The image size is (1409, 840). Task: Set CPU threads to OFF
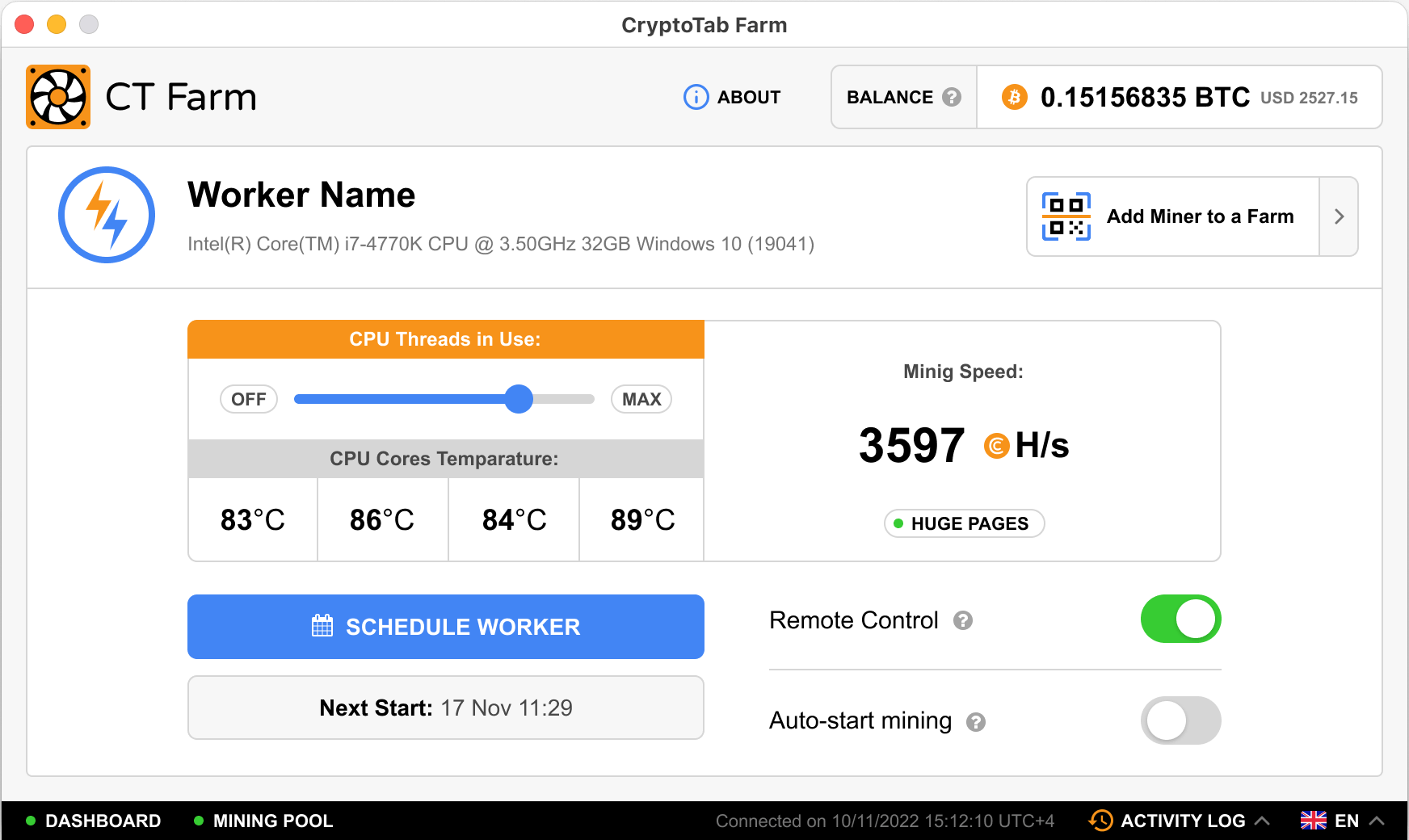(x=249, y=399)
